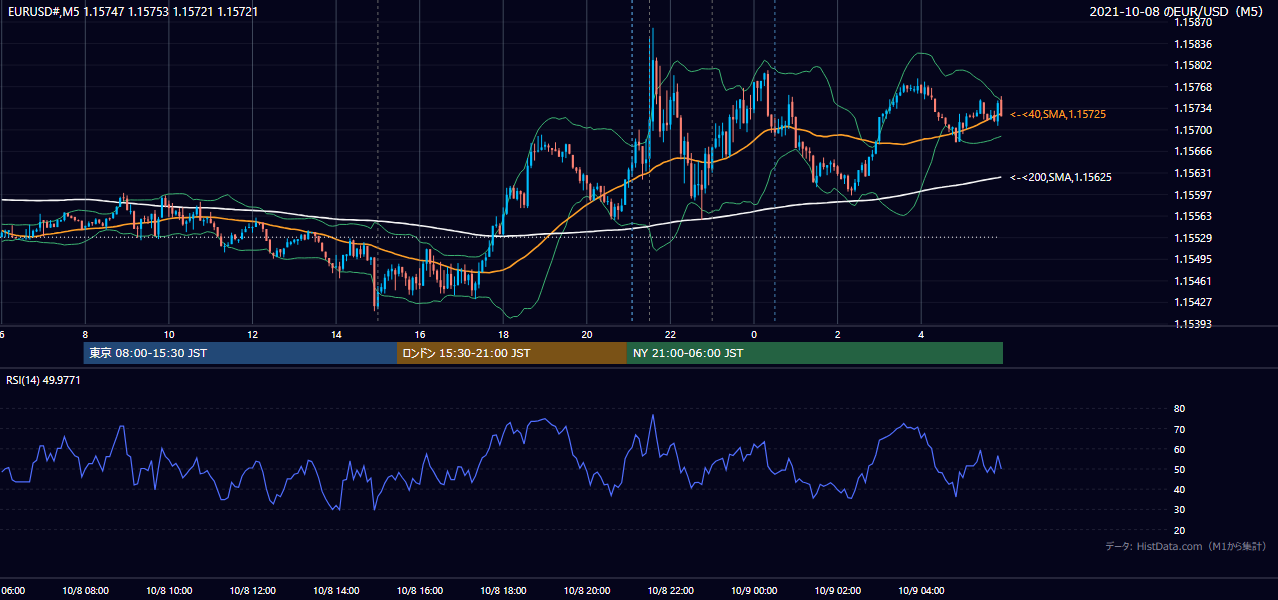The height and width of the screenshot is (600, 1278).
Task: Click the orange 40 SMA 1.15725 label
Action: coord(1058,115)
